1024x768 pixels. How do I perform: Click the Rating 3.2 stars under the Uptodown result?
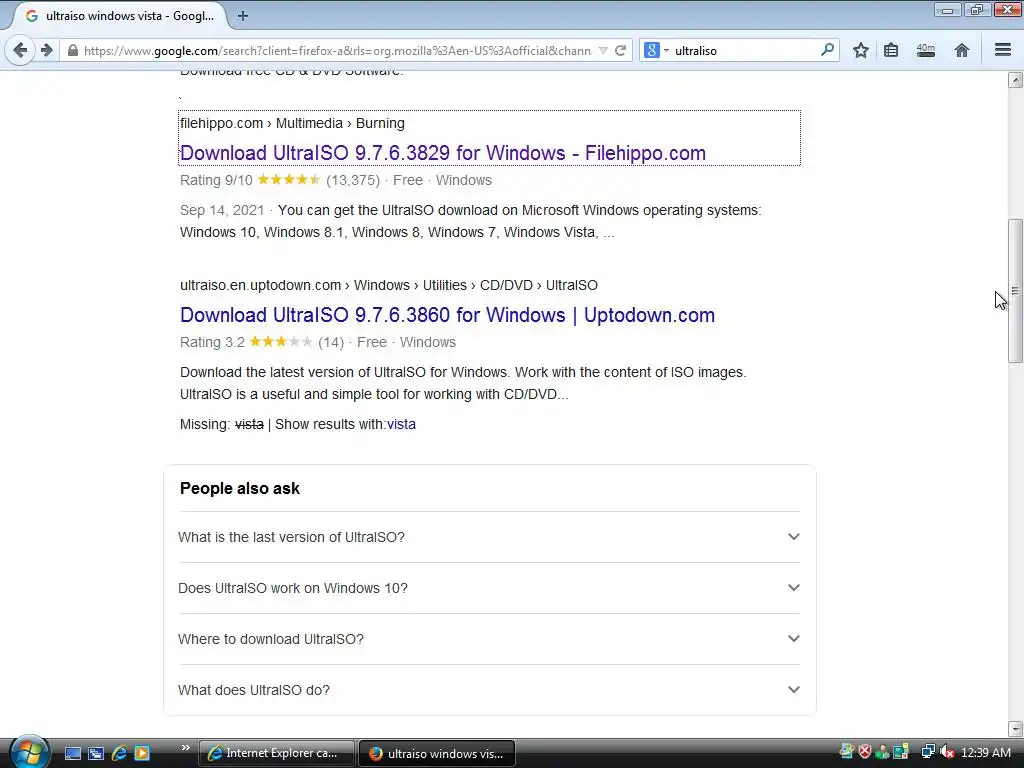pyautogui.click(x=281, y=342)
